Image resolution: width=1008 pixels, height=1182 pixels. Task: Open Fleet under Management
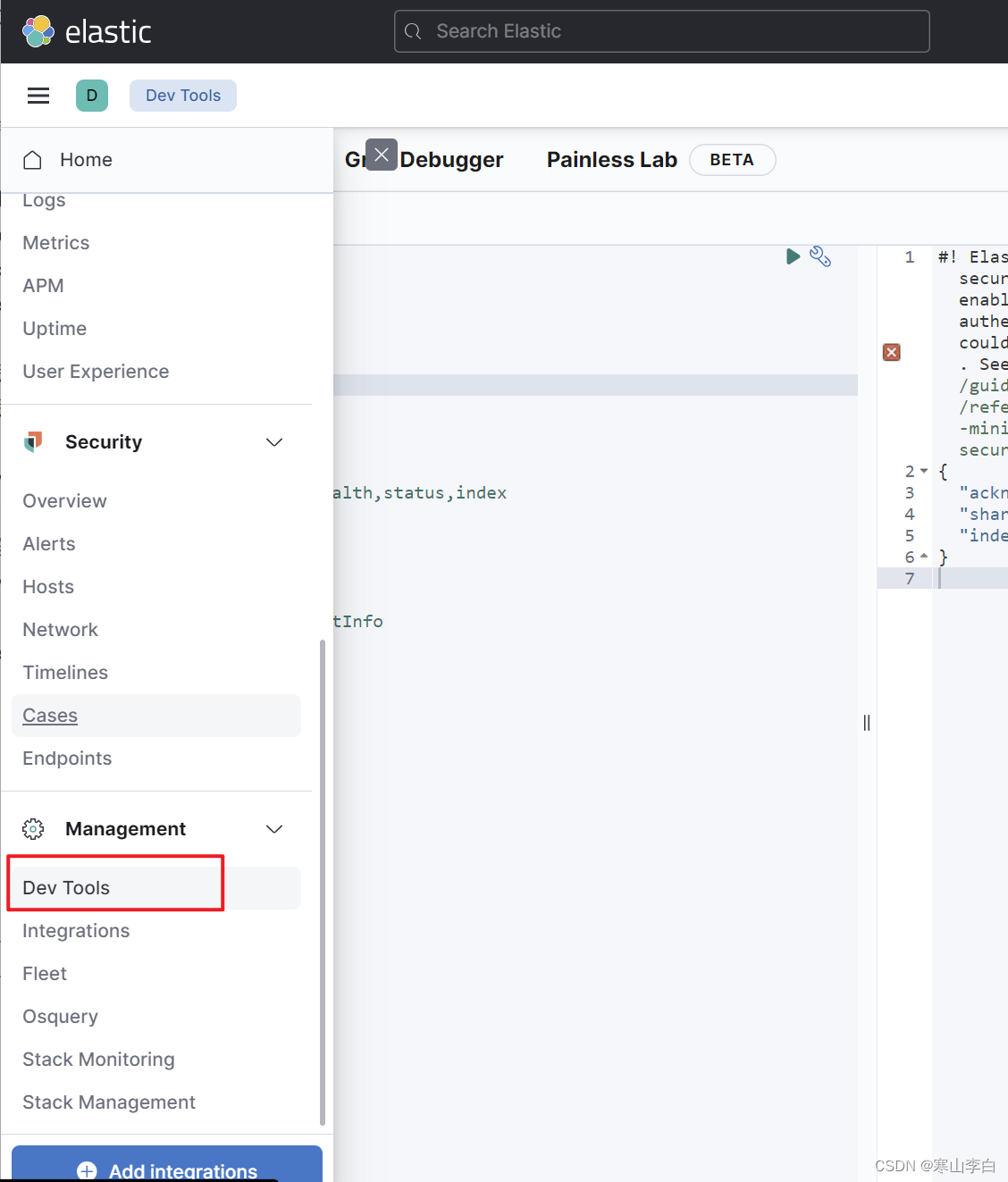[45, 974]
